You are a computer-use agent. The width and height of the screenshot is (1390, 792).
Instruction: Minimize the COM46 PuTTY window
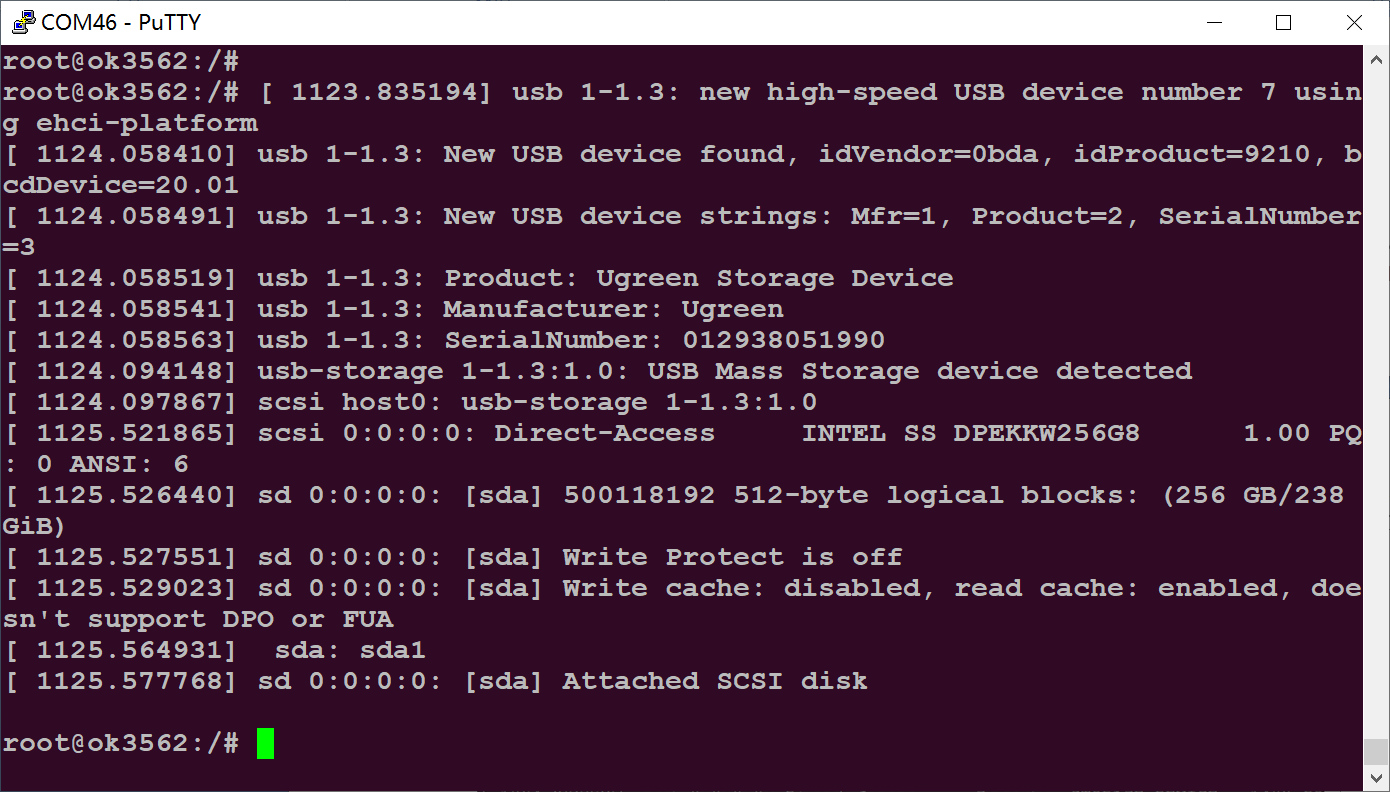coord(1215,22)
